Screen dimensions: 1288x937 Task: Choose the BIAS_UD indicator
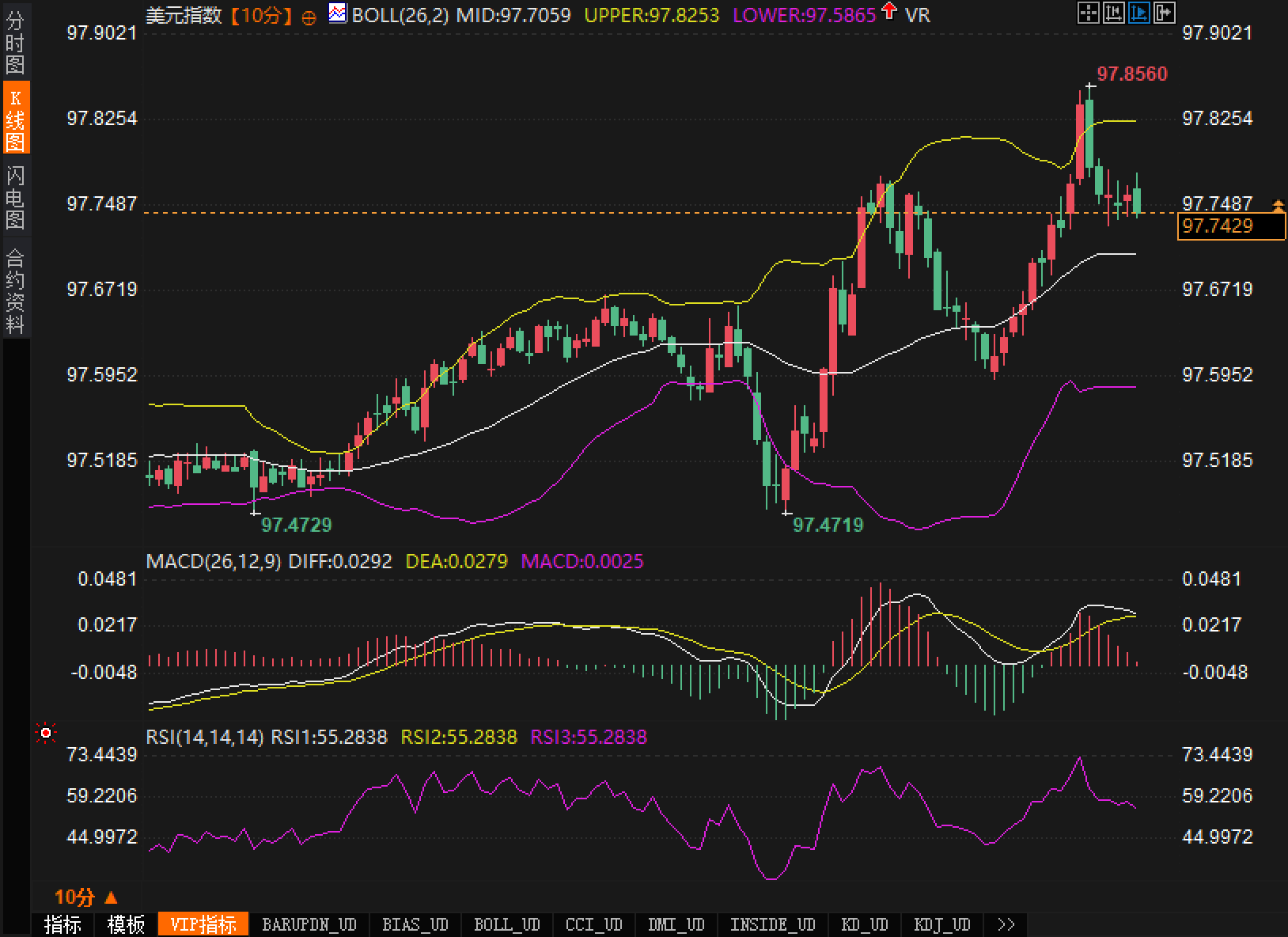coord(415,924)
